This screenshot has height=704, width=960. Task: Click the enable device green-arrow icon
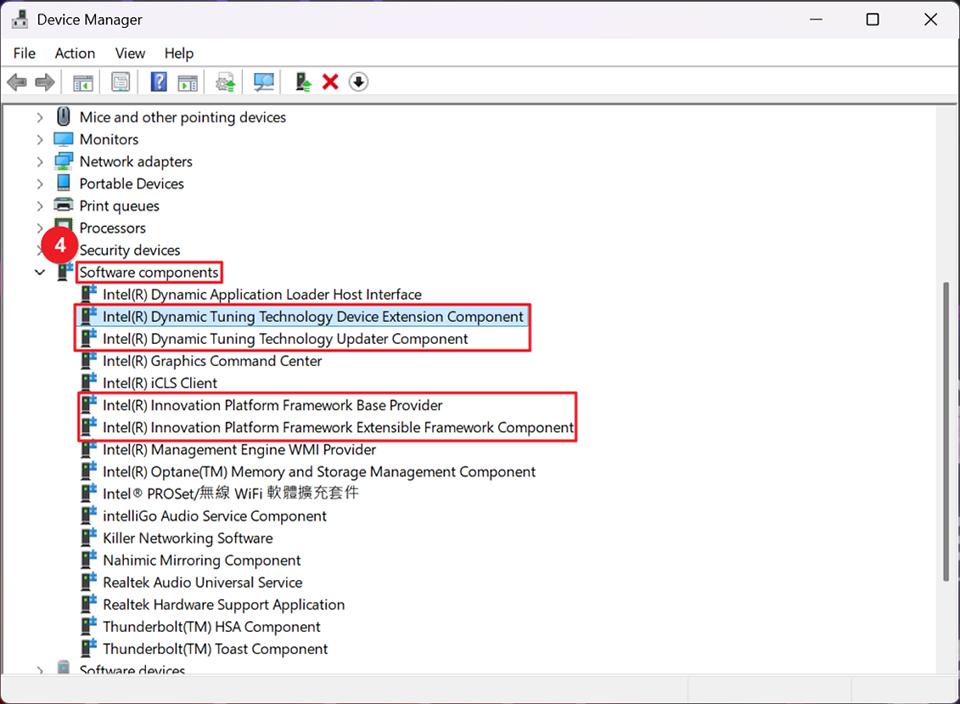[302, 82]
